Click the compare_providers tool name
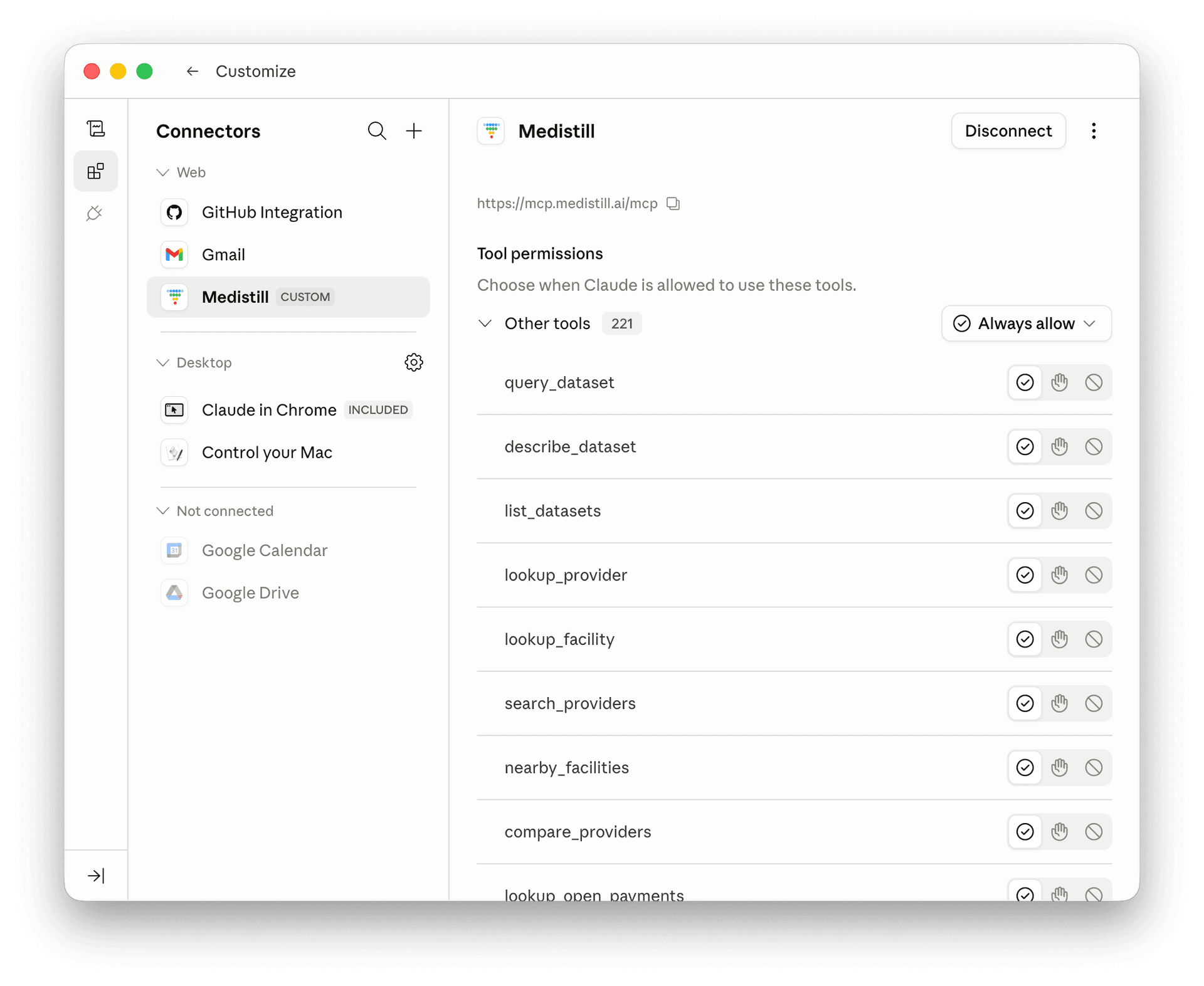 click(x=578, y=832)
